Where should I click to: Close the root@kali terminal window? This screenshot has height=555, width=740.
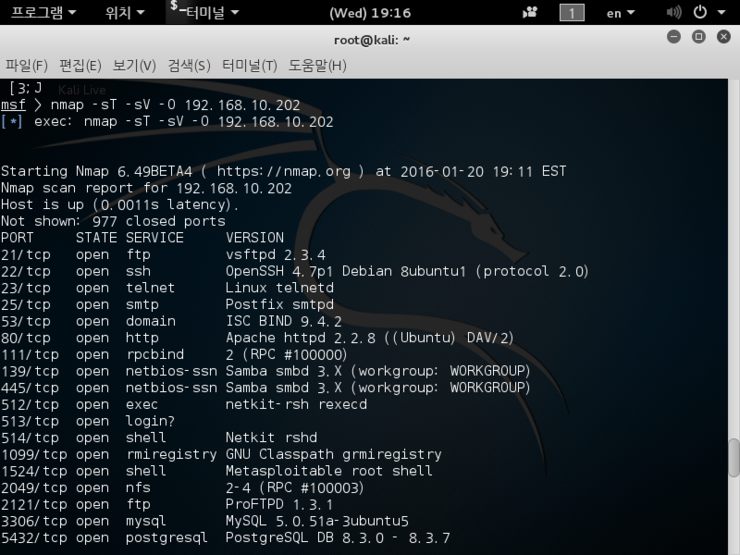[x=723, y=37]
